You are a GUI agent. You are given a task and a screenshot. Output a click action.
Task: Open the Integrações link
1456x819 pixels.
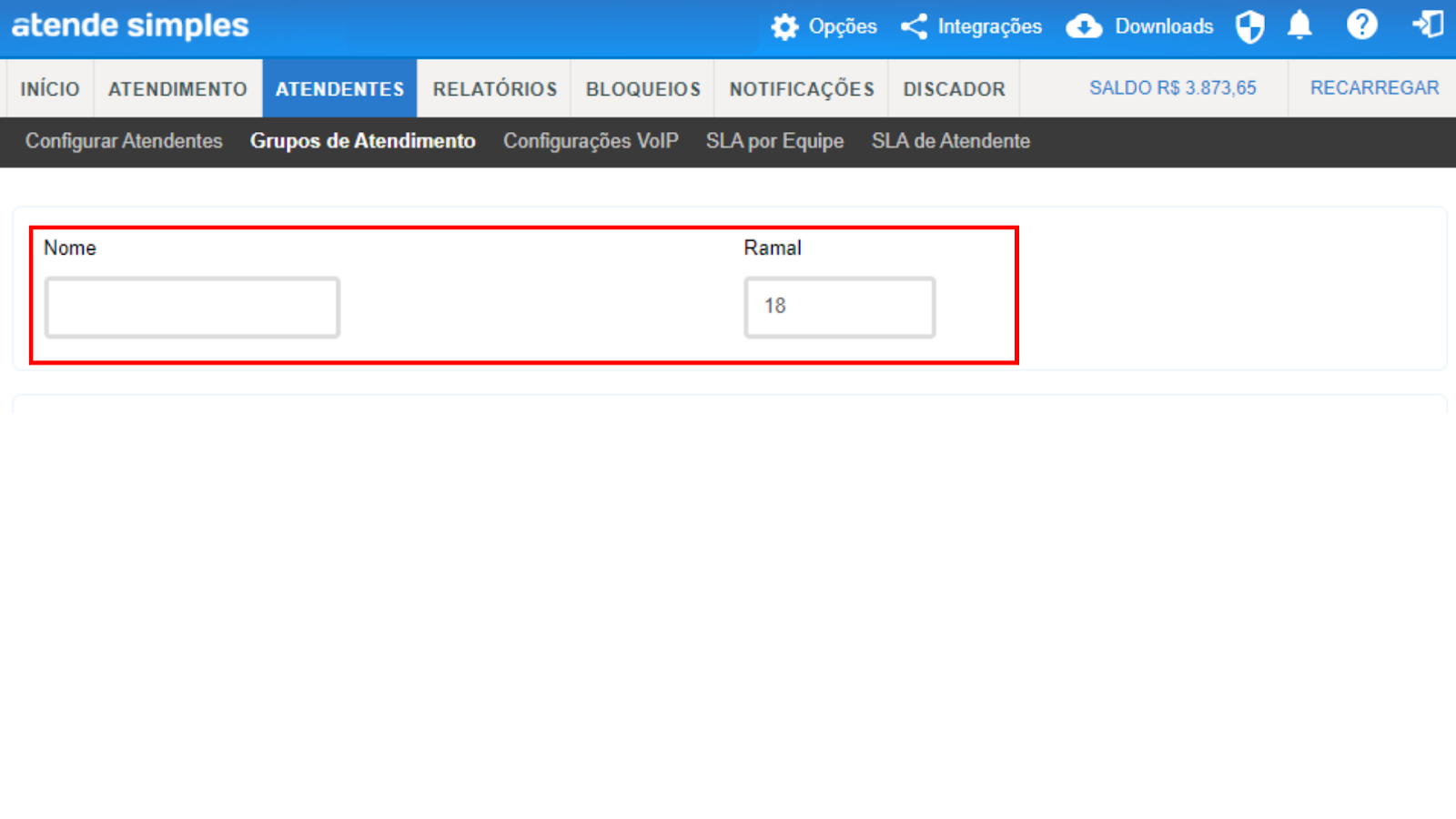click(x=990, y=26)
